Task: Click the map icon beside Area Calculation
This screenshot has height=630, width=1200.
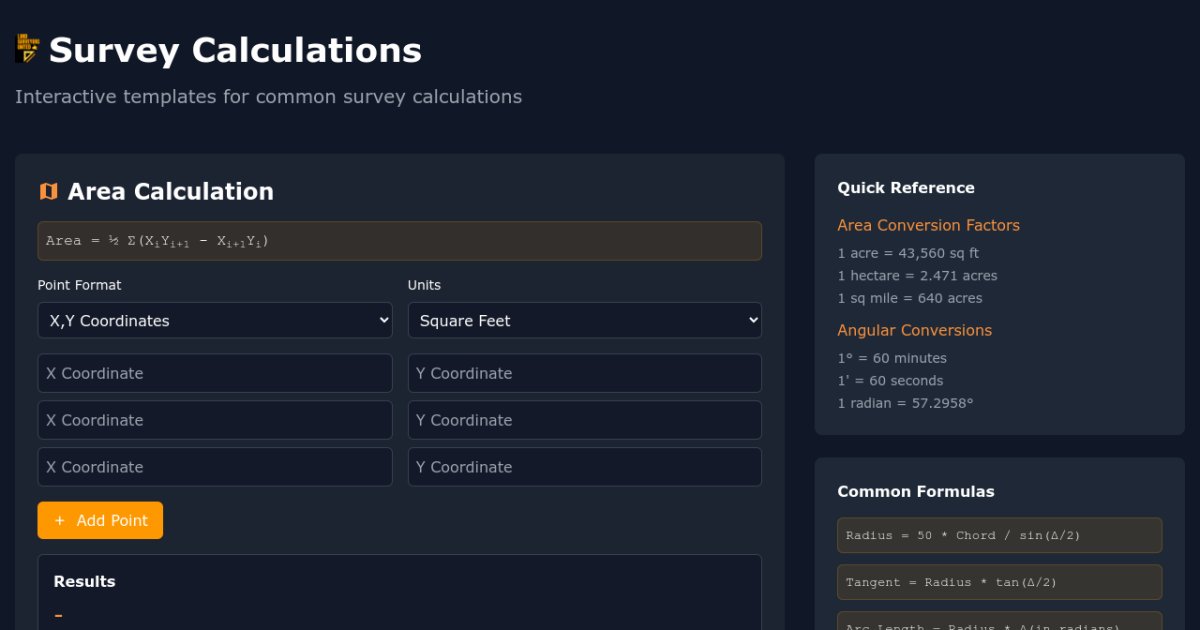Action: [x=48, y=192]
